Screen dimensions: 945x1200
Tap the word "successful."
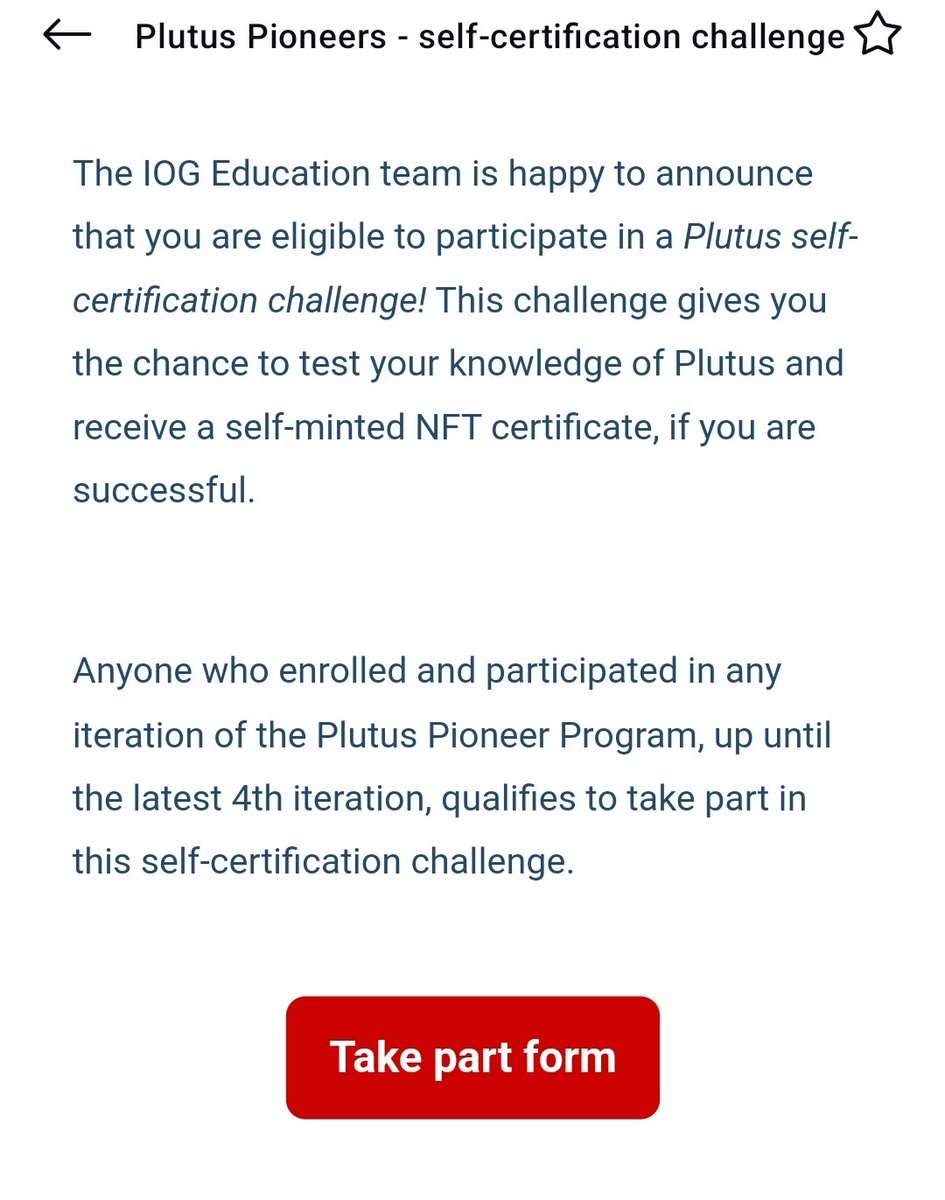pyautogui.click(x=164, y=491)
